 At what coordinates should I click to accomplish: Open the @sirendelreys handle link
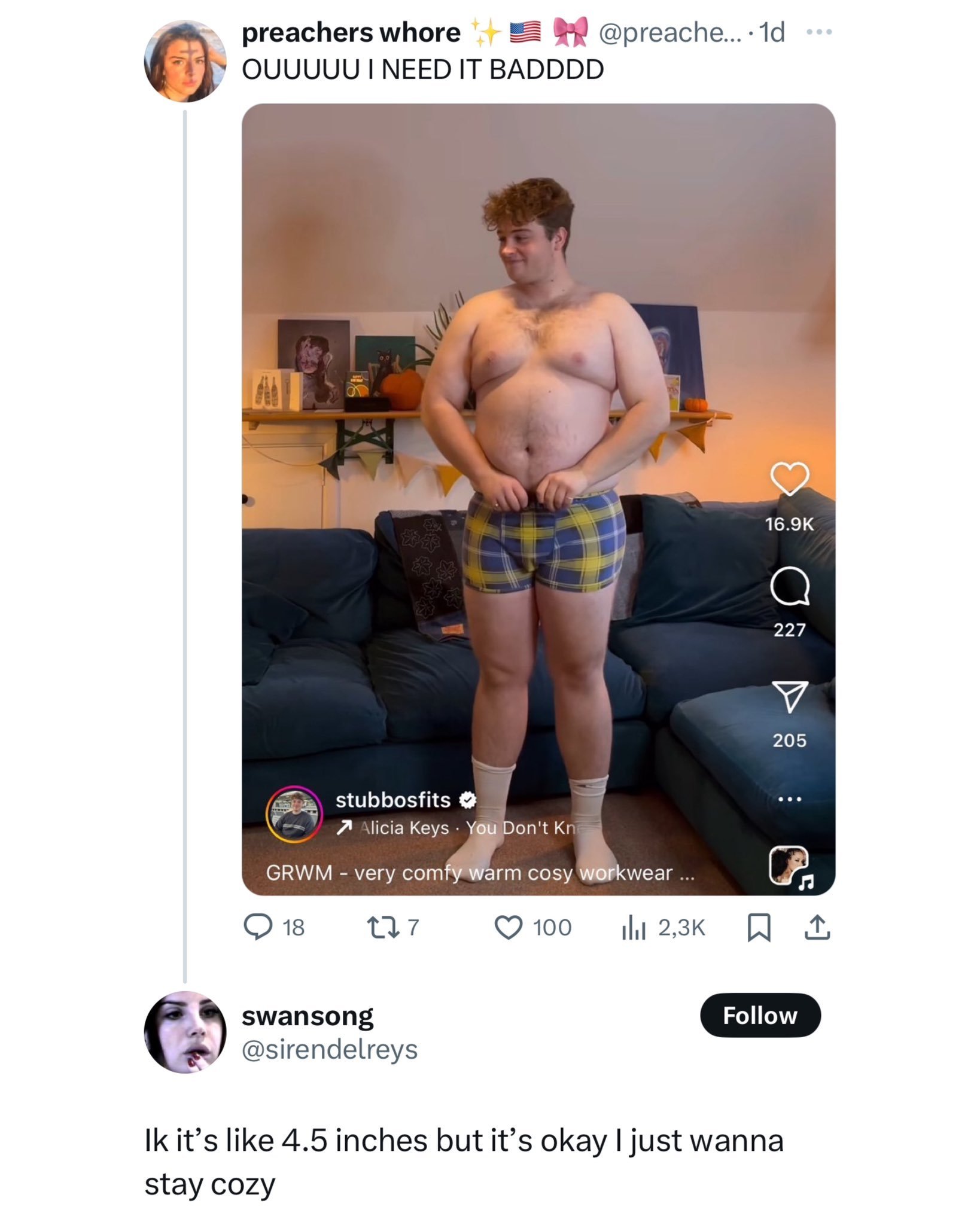330,1049
